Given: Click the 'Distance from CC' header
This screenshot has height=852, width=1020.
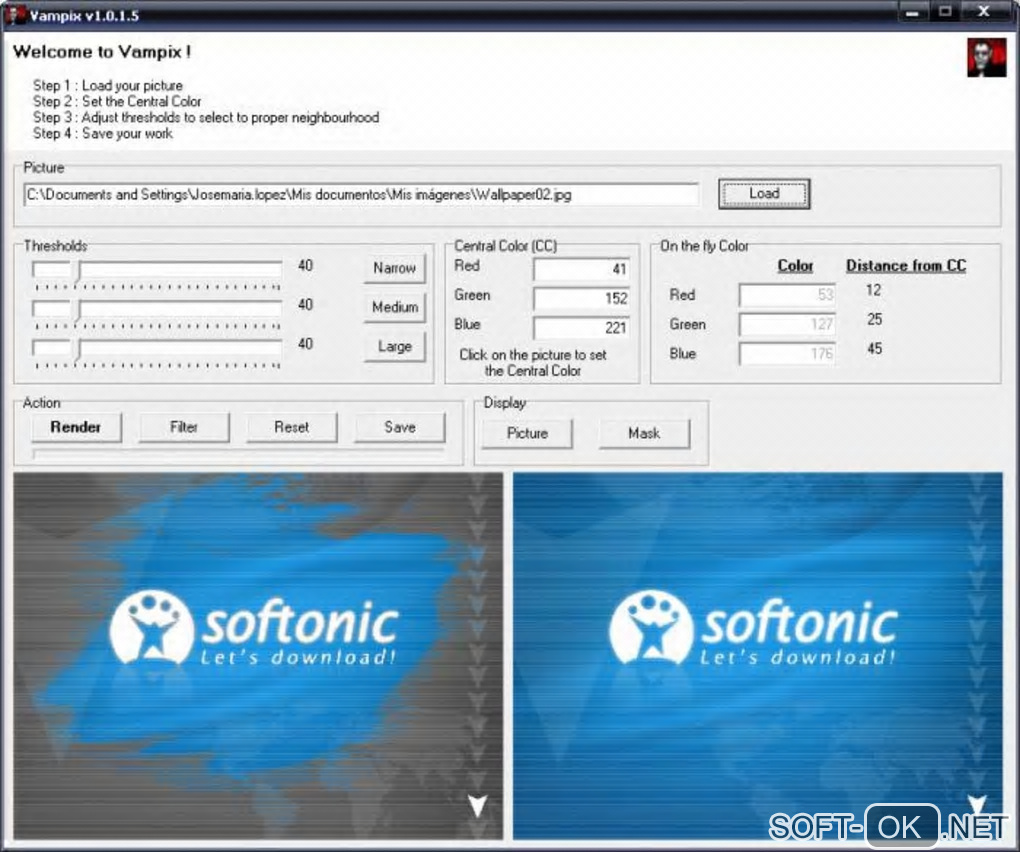Looking at the screenshot, I should click(x=906, y=265).
